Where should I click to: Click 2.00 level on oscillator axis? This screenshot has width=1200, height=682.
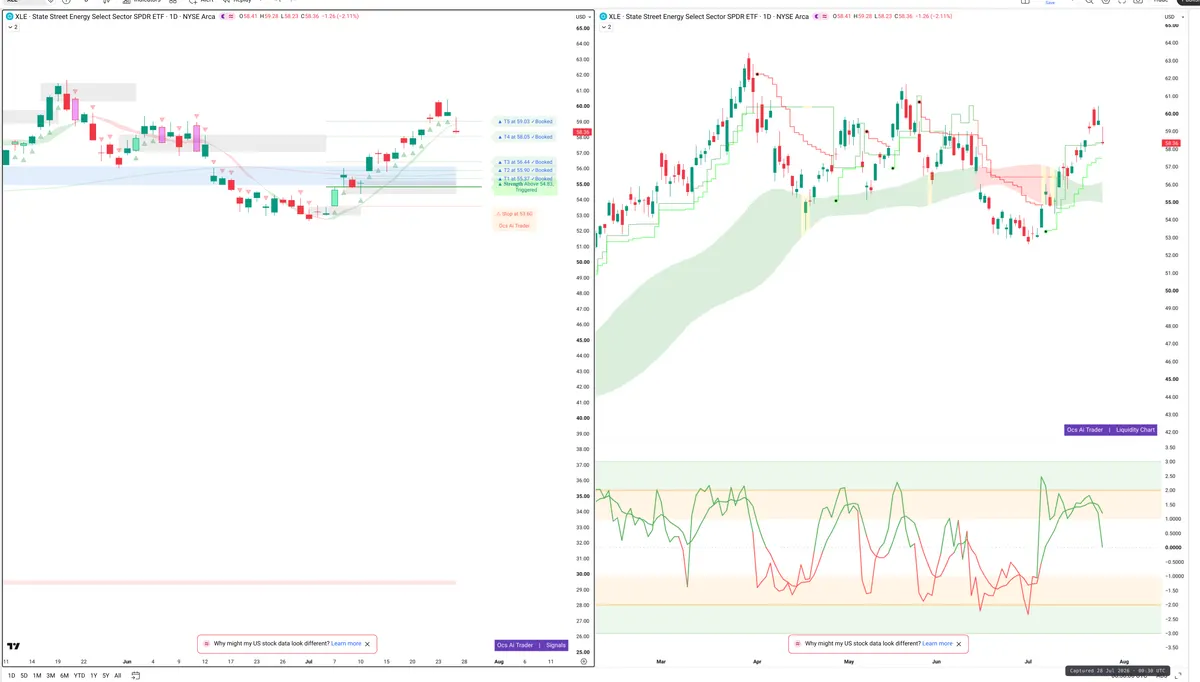point(1170,490)
